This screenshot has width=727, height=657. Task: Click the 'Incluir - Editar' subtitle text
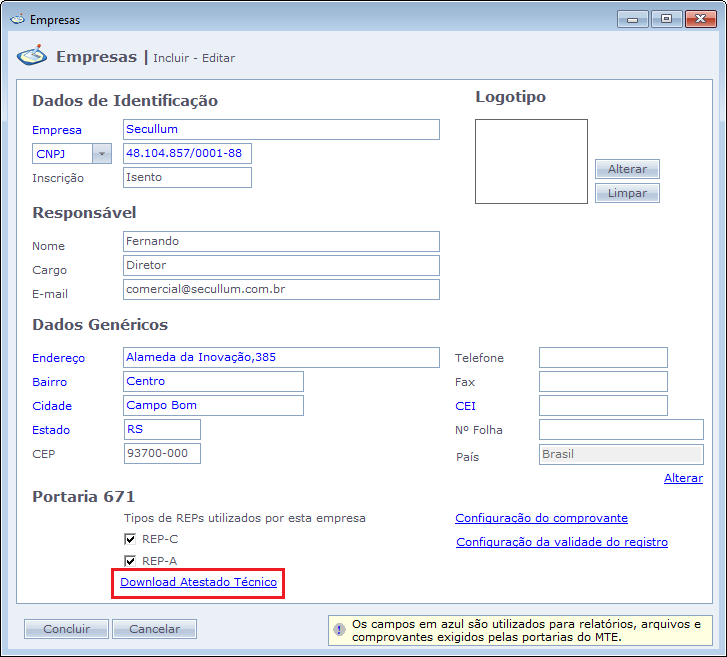(194, 58)
